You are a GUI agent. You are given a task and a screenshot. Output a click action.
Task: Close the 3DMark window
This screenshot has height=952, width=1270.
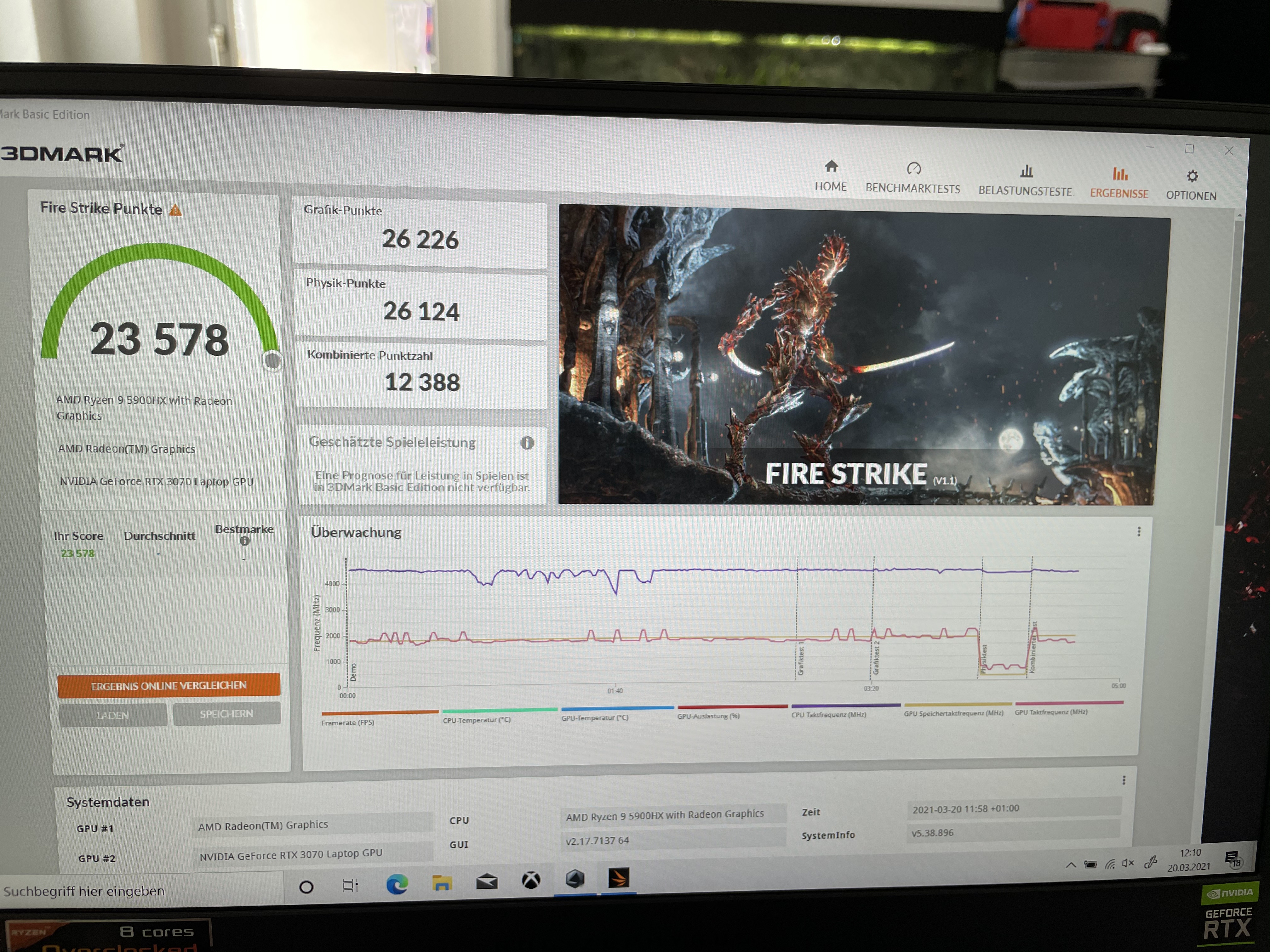point(1229,150)
